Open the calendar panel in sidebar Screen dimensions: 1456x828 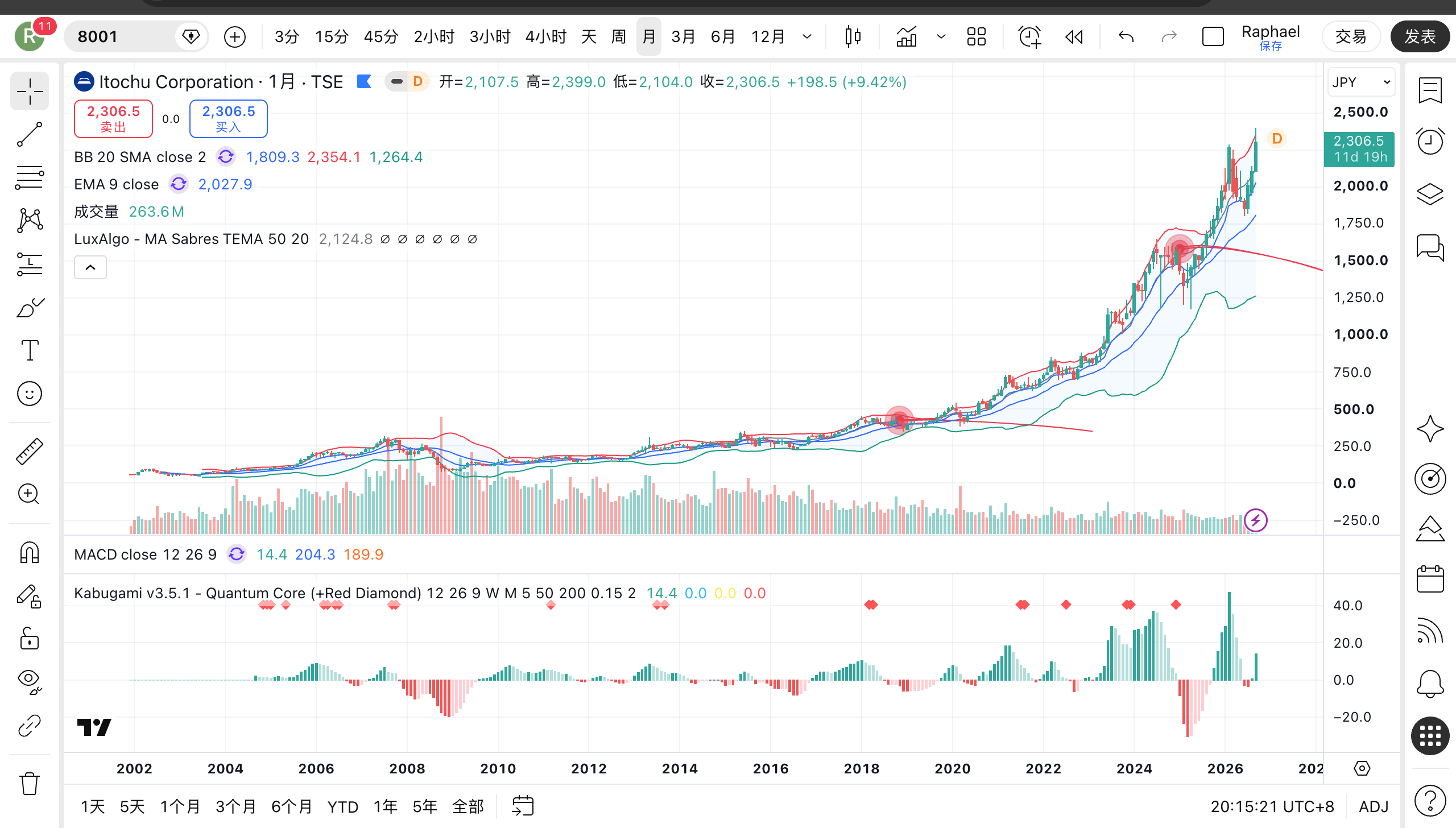(1430, 579)
